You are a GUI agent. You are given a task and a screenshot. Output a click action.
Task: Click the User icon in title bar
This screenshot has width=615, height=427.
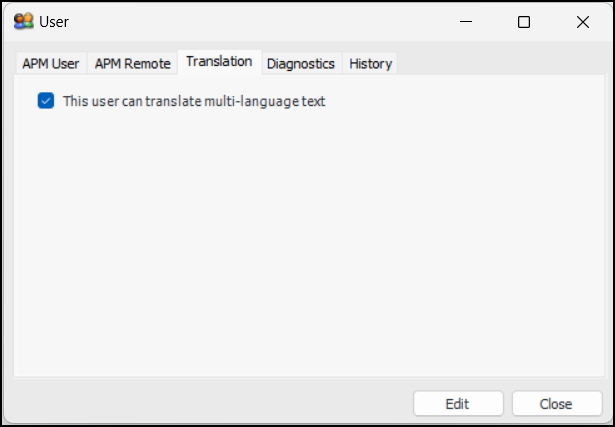[x=24, y=21]
